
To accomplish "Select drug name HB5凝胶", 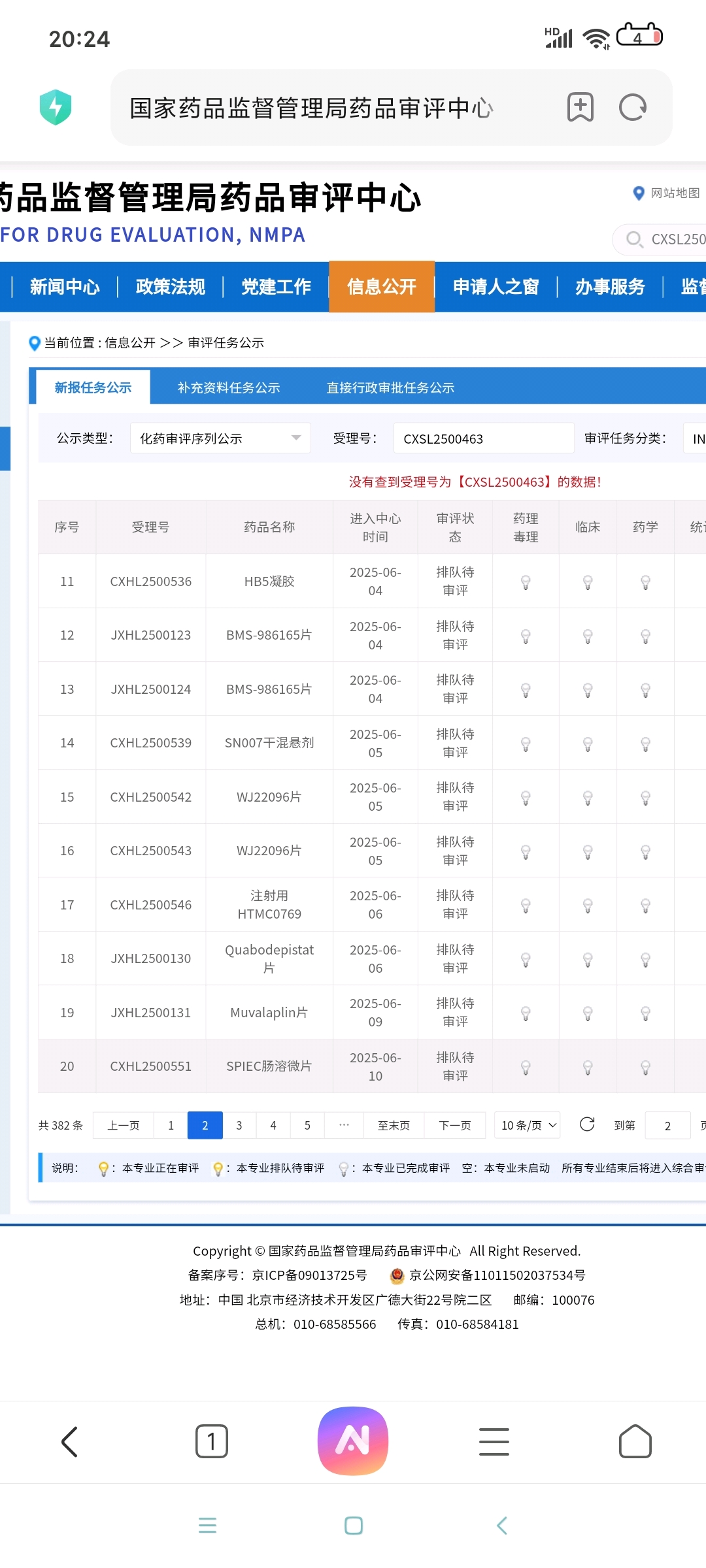I will click(269, 581).
